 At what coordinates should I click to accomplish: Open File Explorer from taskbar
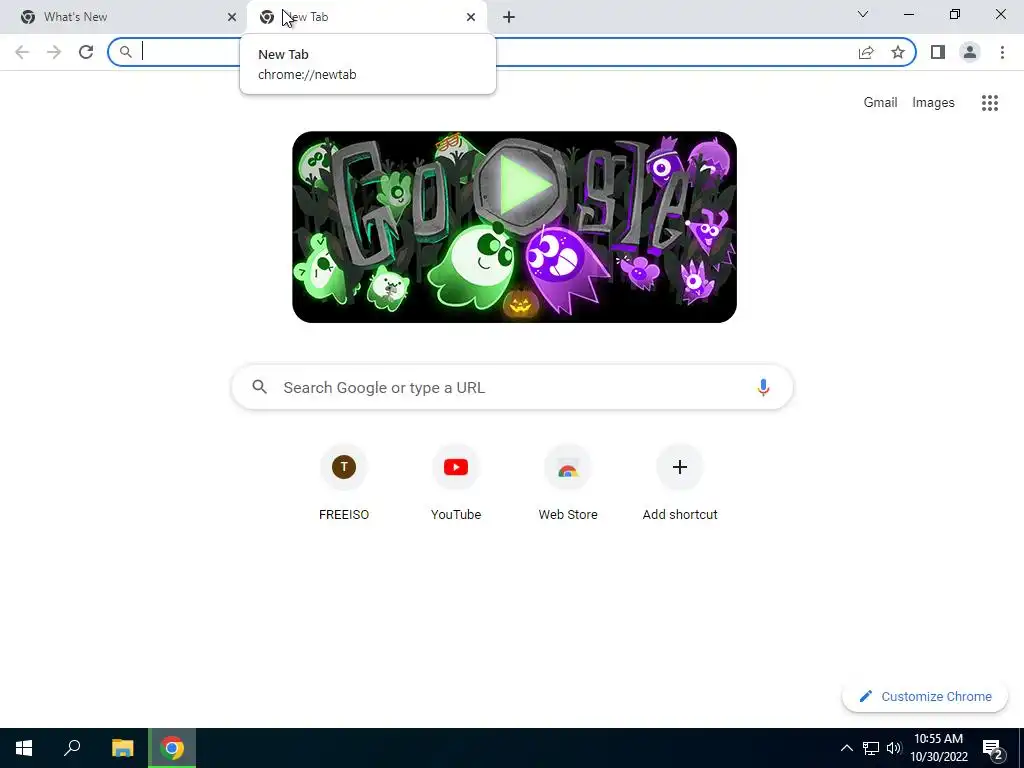click(122, 748)
